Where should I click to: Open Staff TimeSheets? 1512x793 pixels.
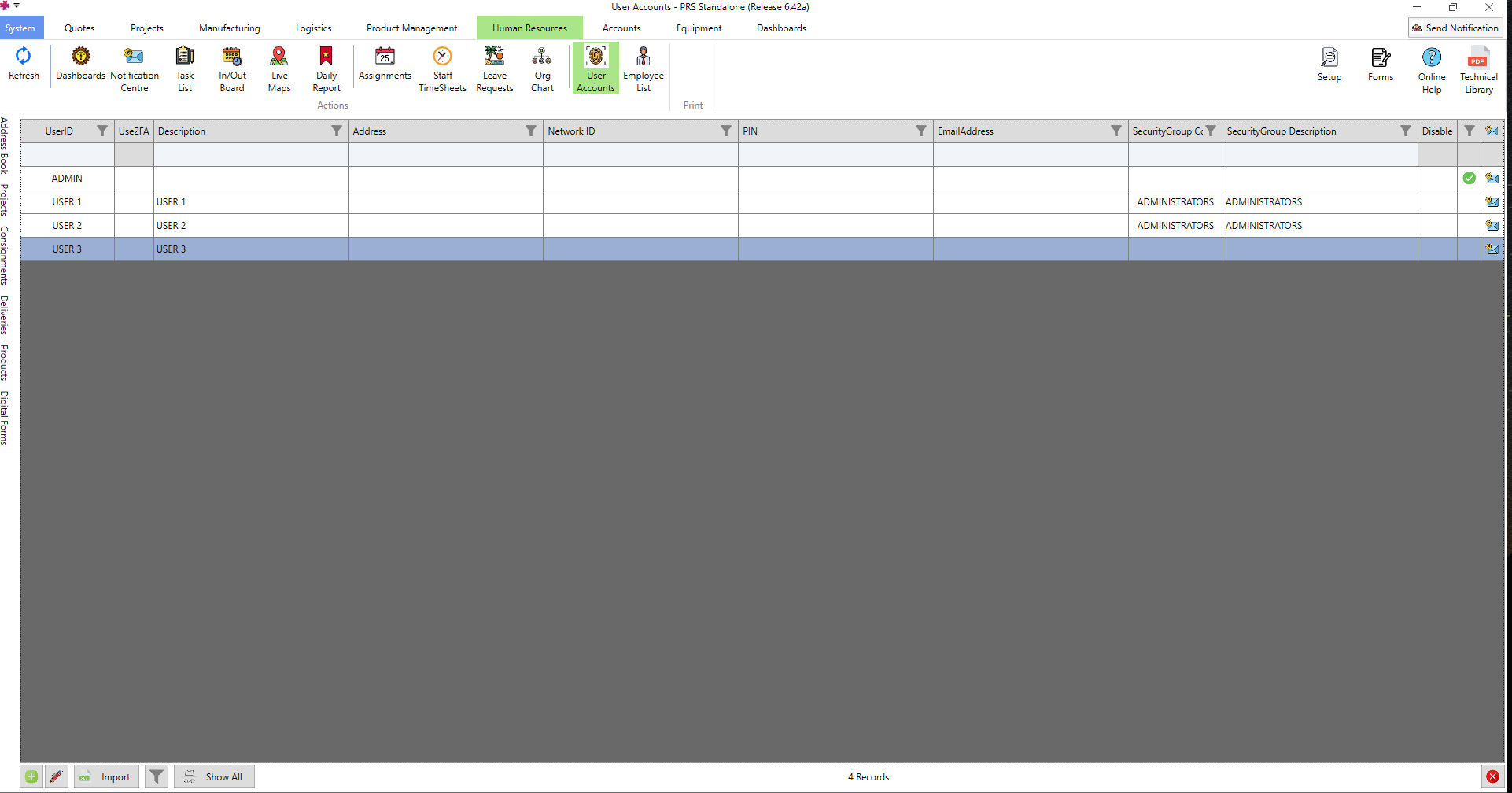pos(442,69)
